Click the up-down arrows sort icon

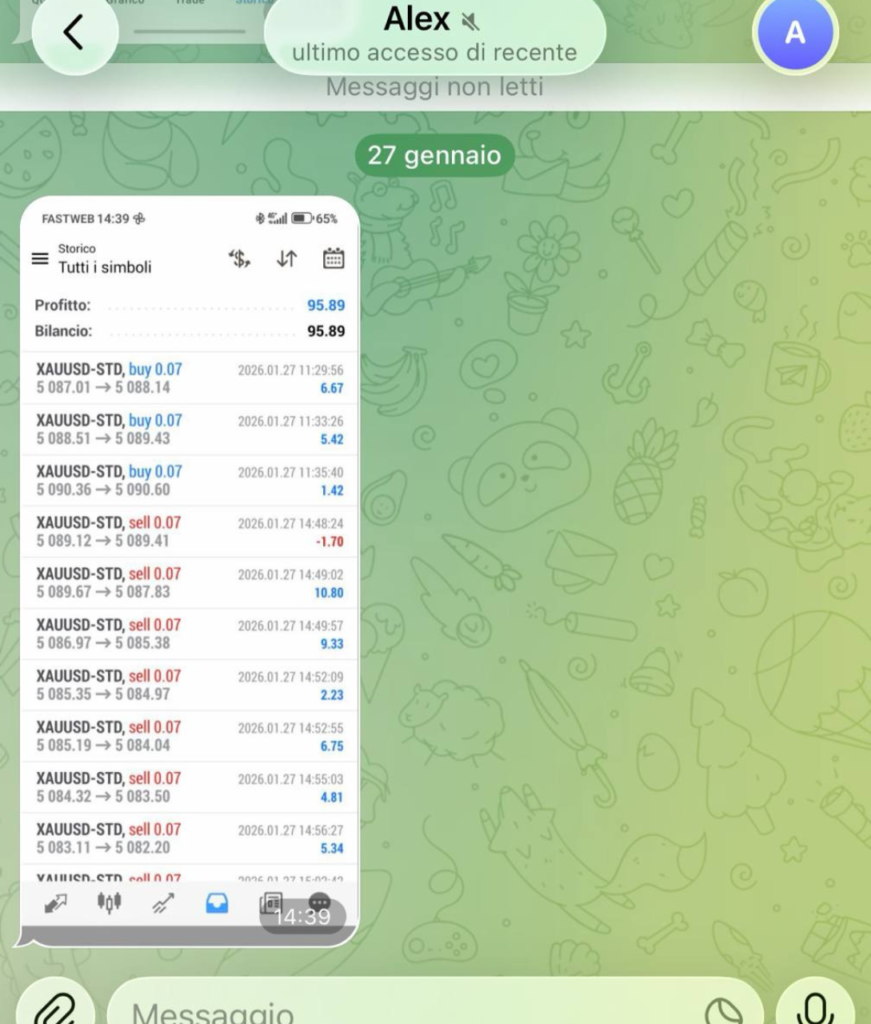click(x=287, y=259)
